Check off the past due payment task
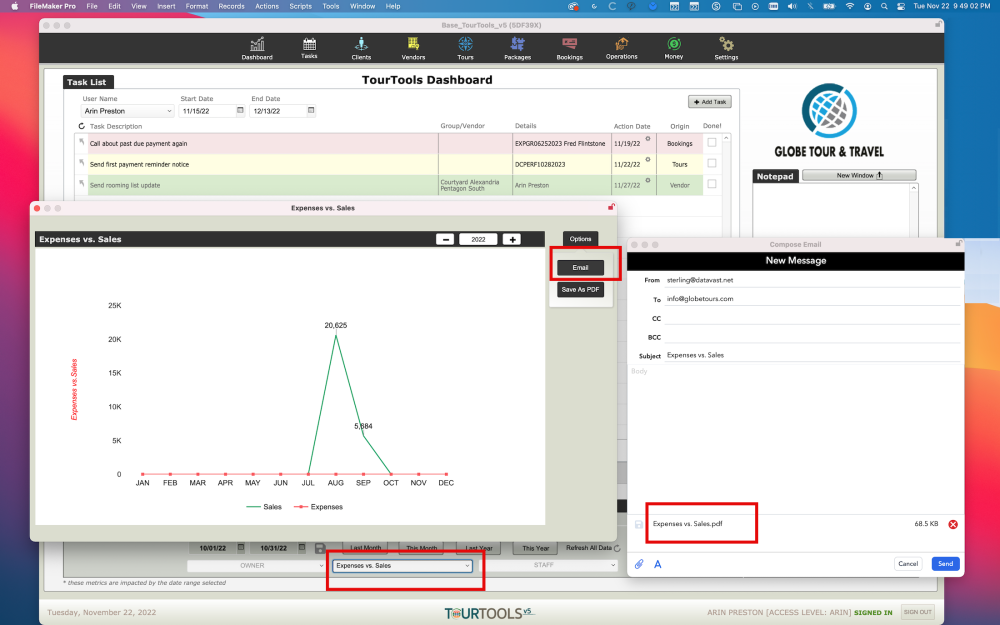1000x625 pixels. pos(712,143)
